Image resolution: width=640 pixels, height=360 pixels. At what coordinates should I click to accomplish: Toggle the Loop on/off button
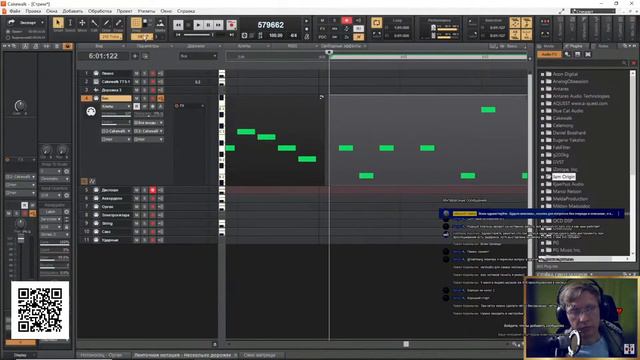pos(376,22)
